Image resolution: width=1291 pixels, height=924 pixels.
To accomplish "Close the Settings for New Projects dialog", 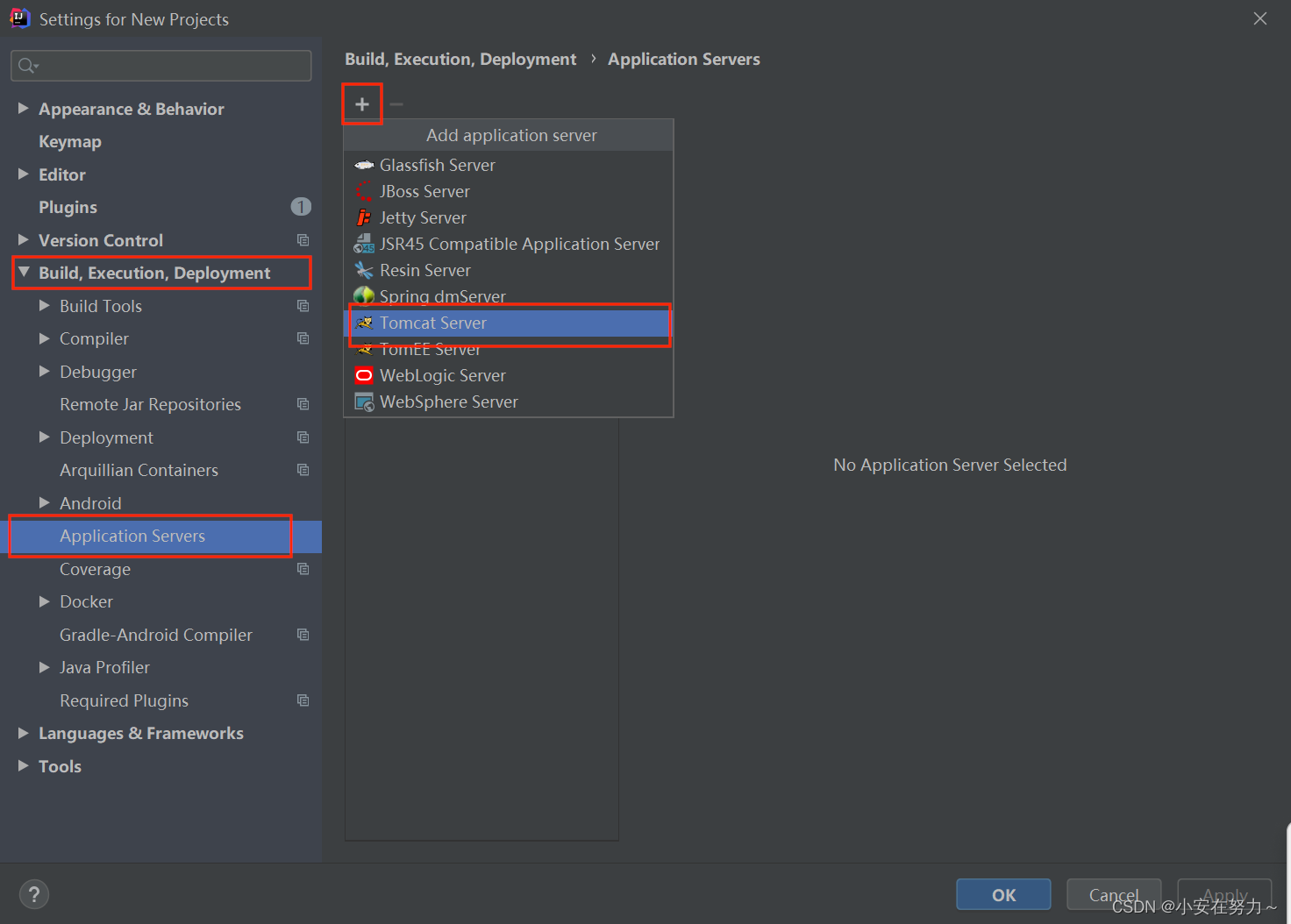I will click(x=1260, y=18).
